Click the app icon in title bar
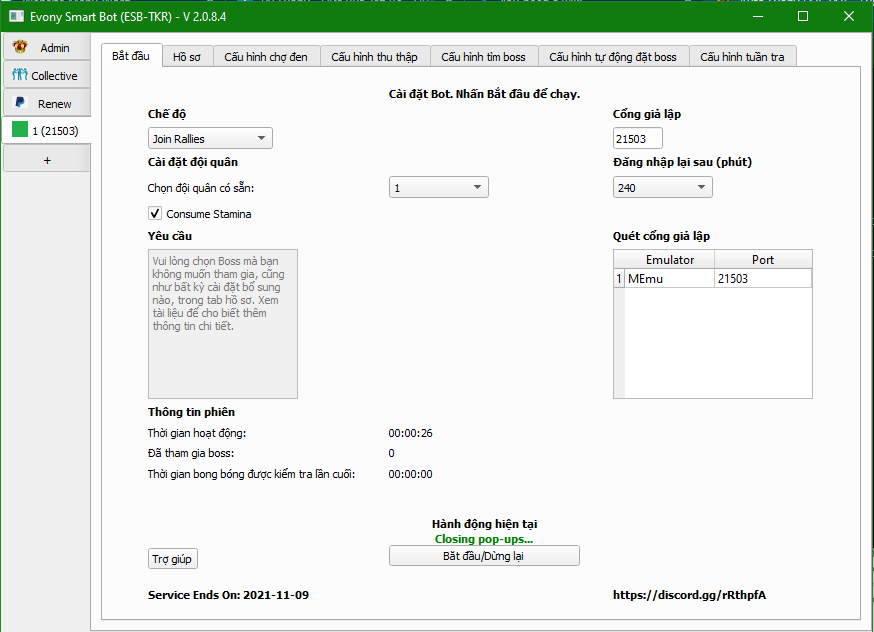 17,16
